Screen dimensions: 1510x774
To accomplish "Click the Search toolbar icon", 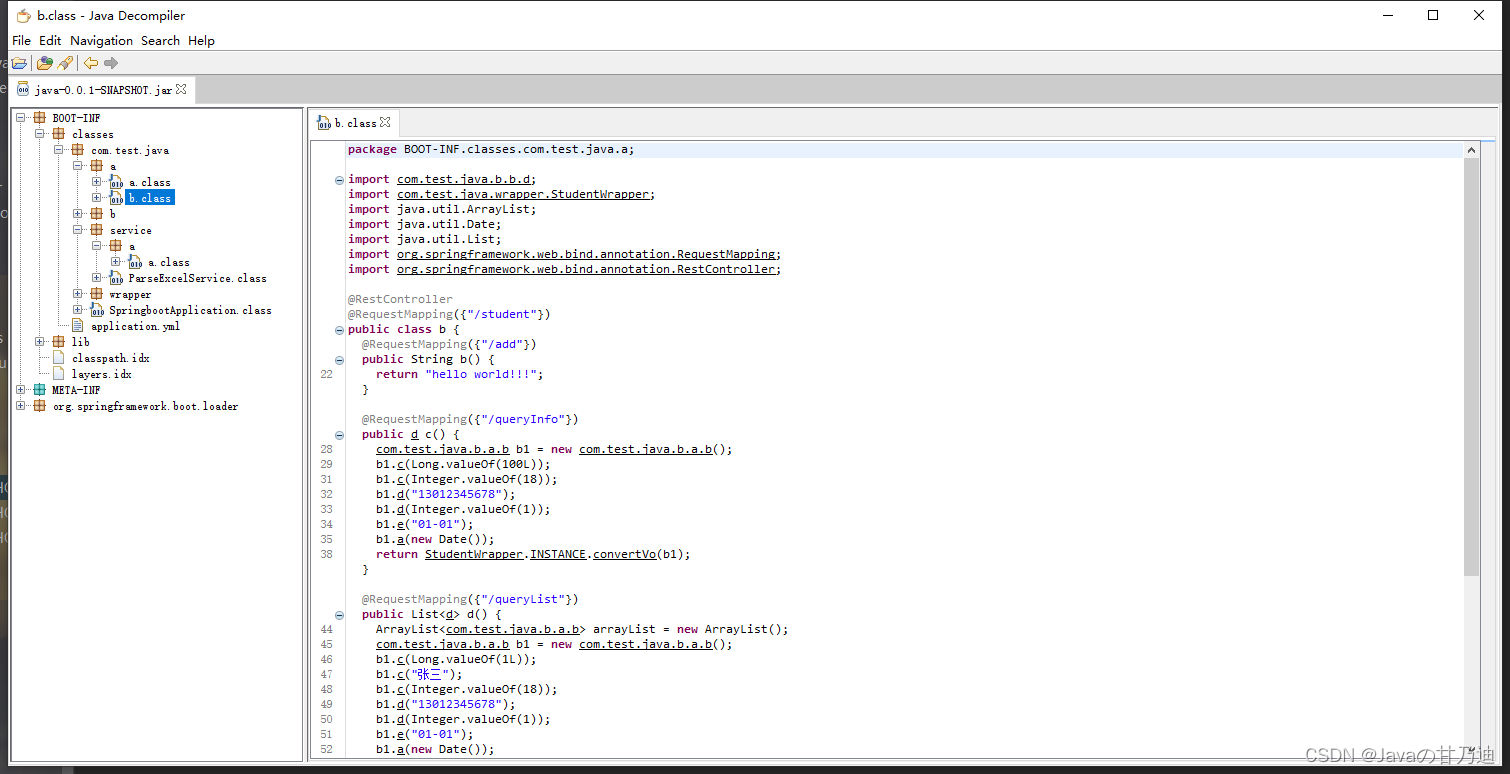I will pyautogui.click(x=65, y=63).
